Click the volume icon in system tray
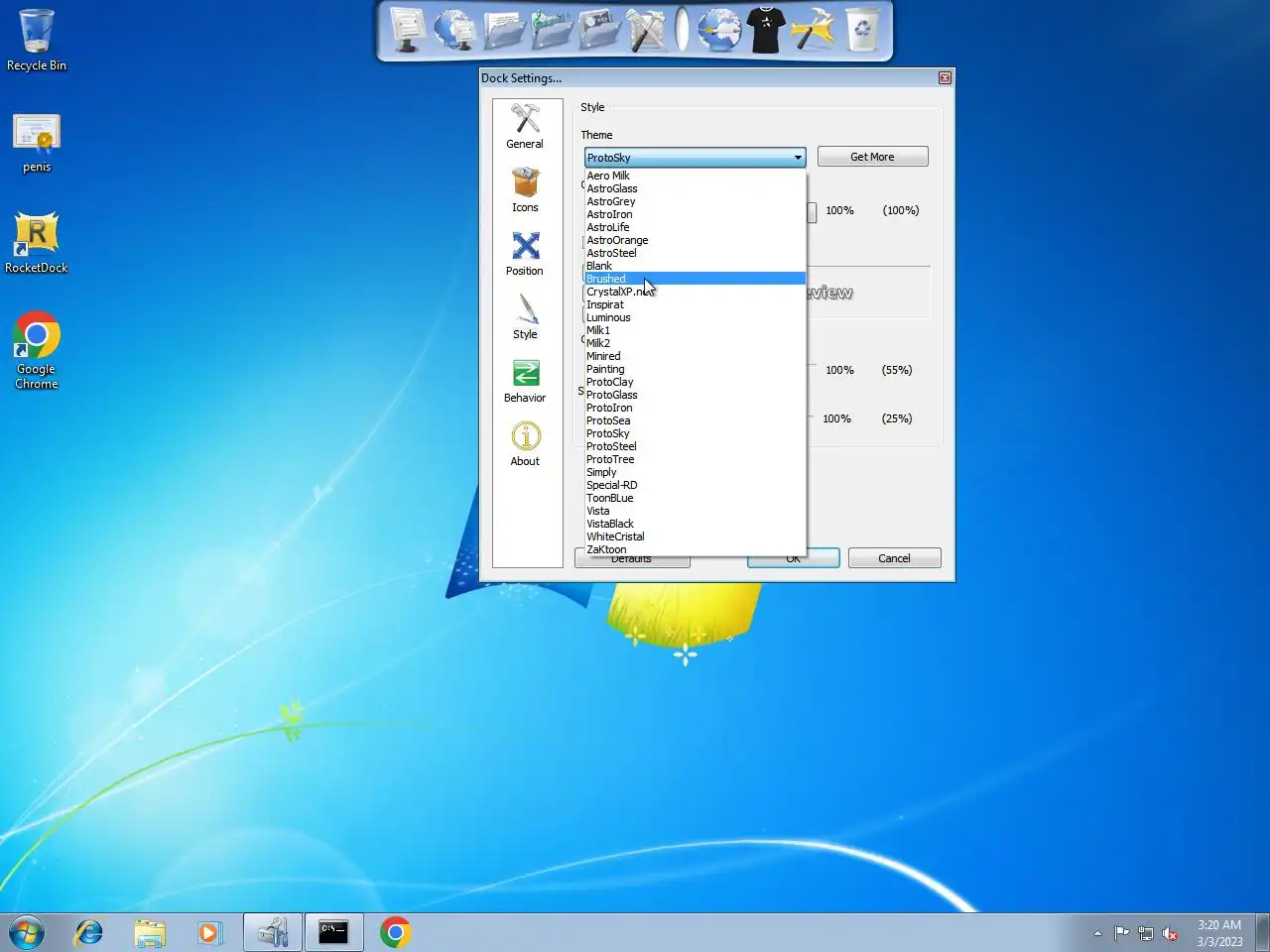1270x952 pixels. coord(1170,933)
